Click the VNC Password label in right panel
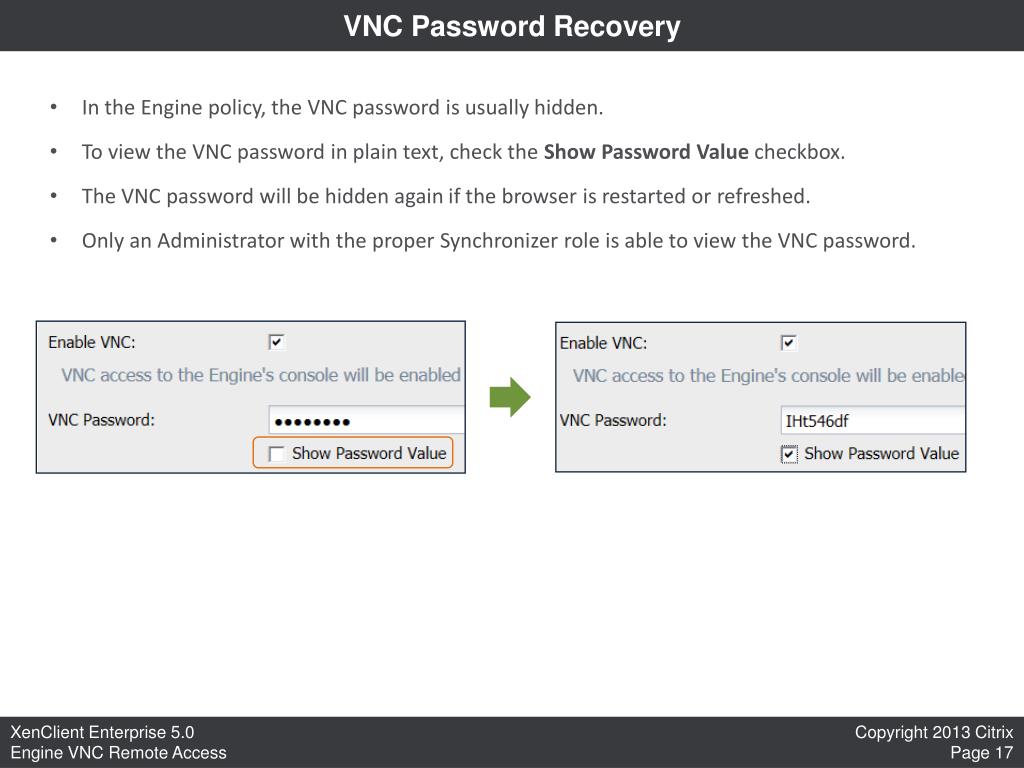Viewport: 1024px width, 768px height. tap(613, 421)
